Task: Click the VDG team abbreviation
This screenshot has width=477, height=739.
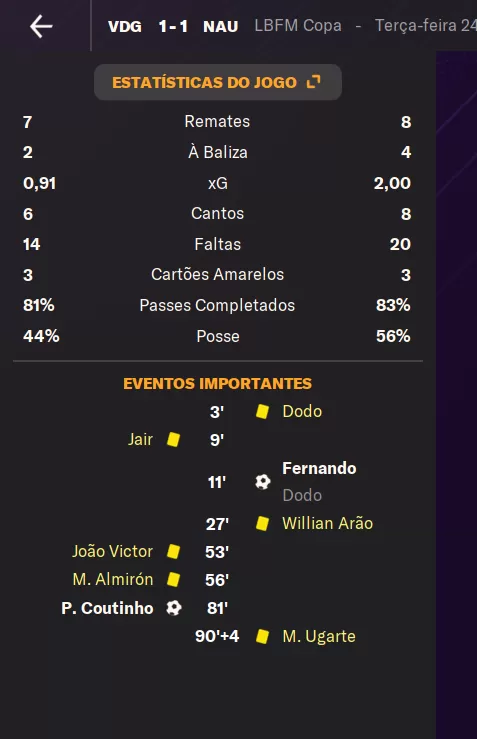Action: click(x=125, y=26)
